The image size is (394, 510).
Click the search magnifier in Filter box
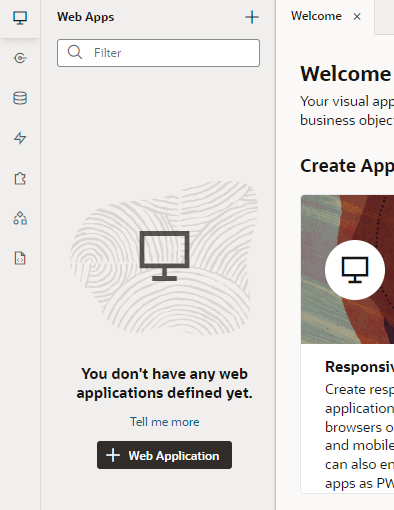(75, 52)
